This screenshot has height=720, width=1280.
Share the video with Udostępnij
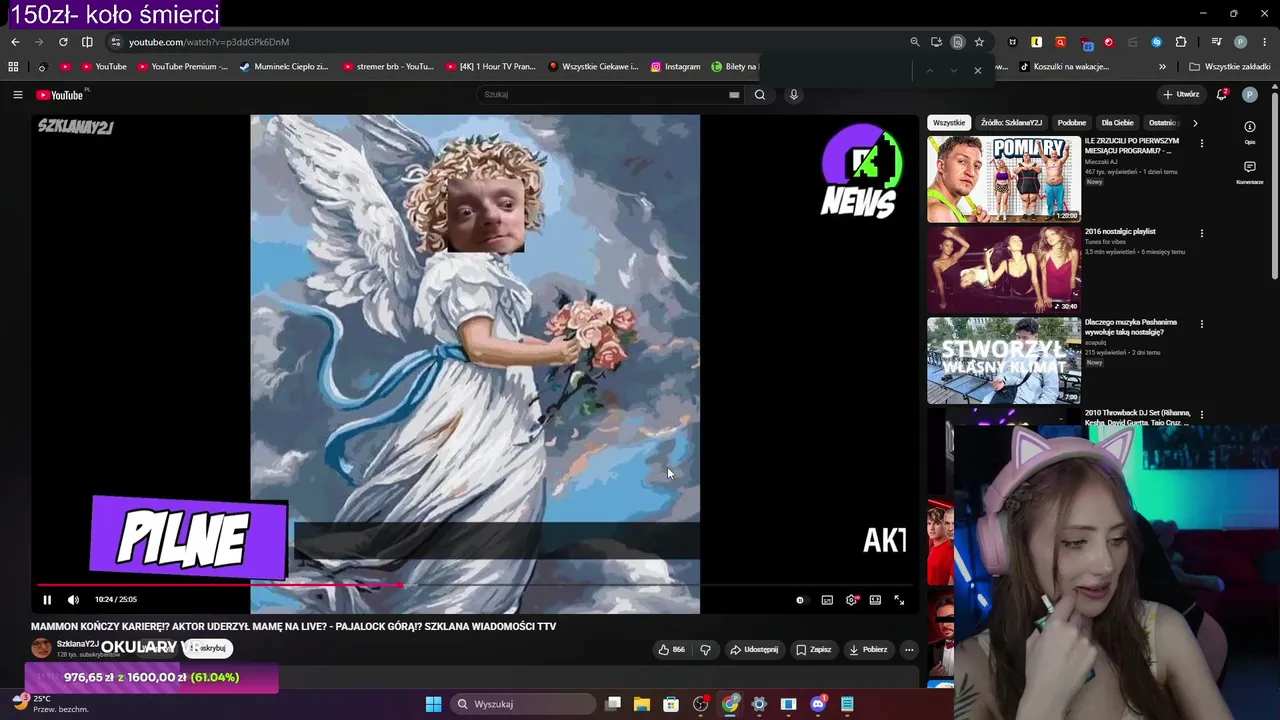click(754, 650)
